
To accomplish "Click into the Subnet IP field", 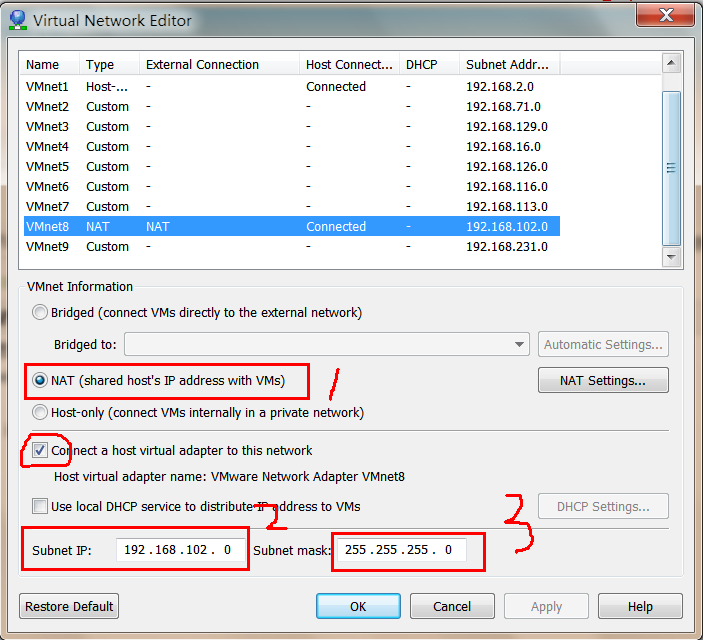I will coord(180,550).
